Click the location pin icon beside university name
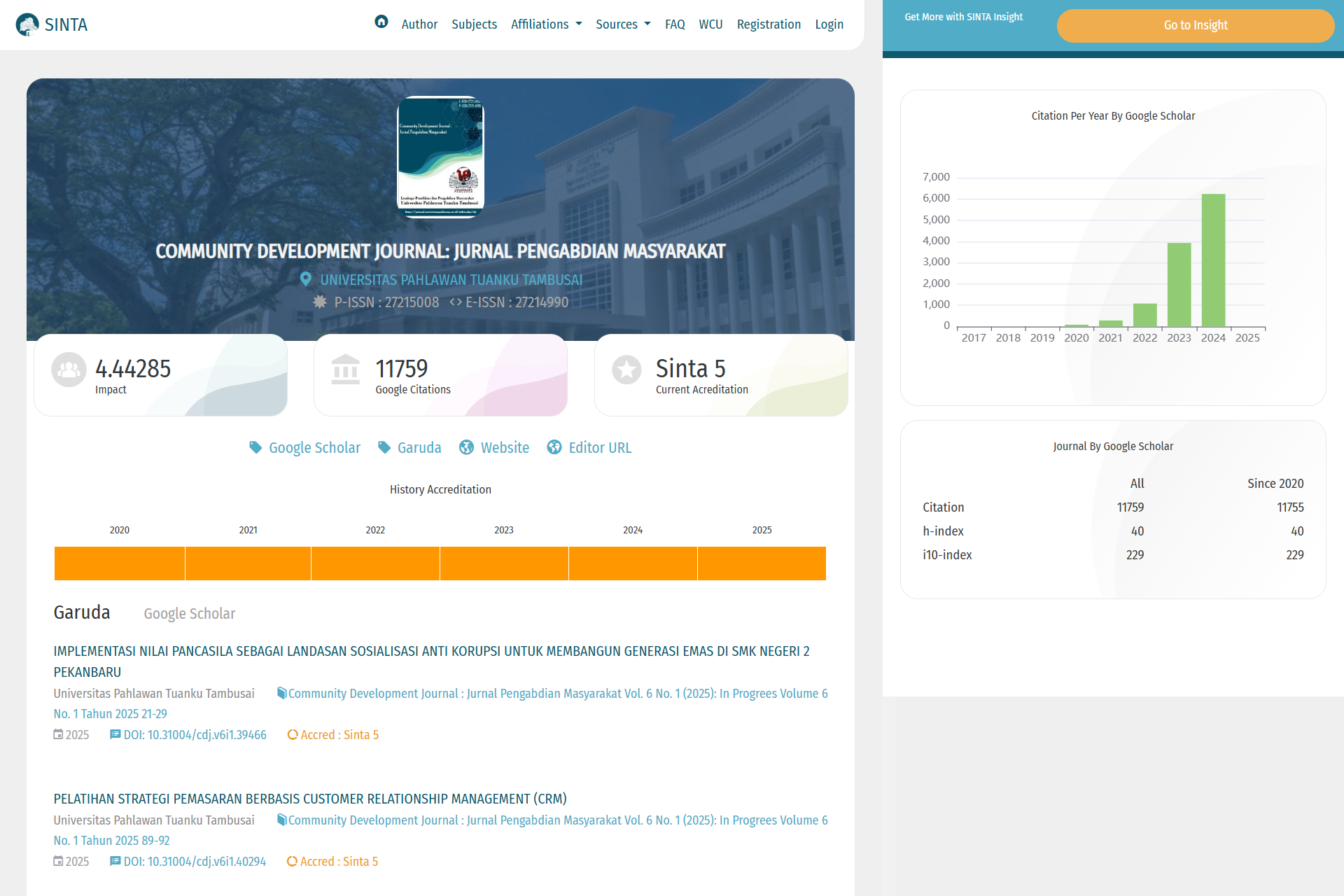Image resolution: width=1344 pixels, height=896 pixels. pyautogui.click(x=306, y=279)
